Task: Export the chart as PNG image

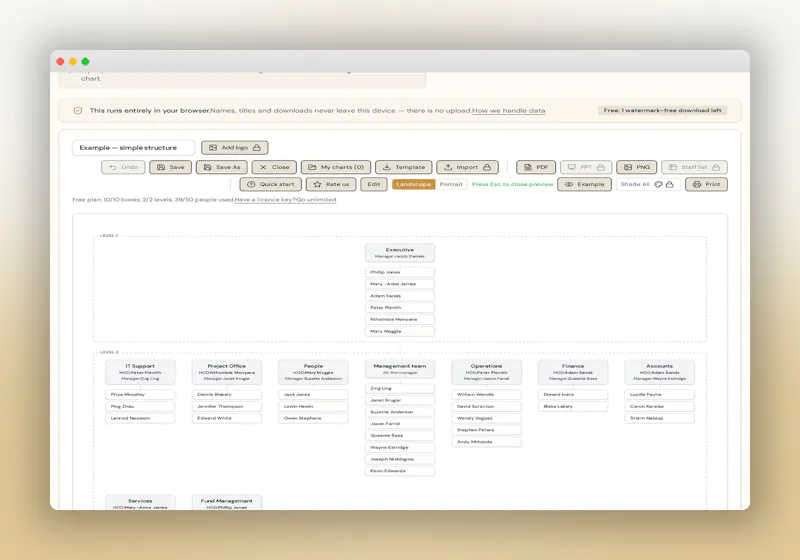Action: tap(637, 167)
